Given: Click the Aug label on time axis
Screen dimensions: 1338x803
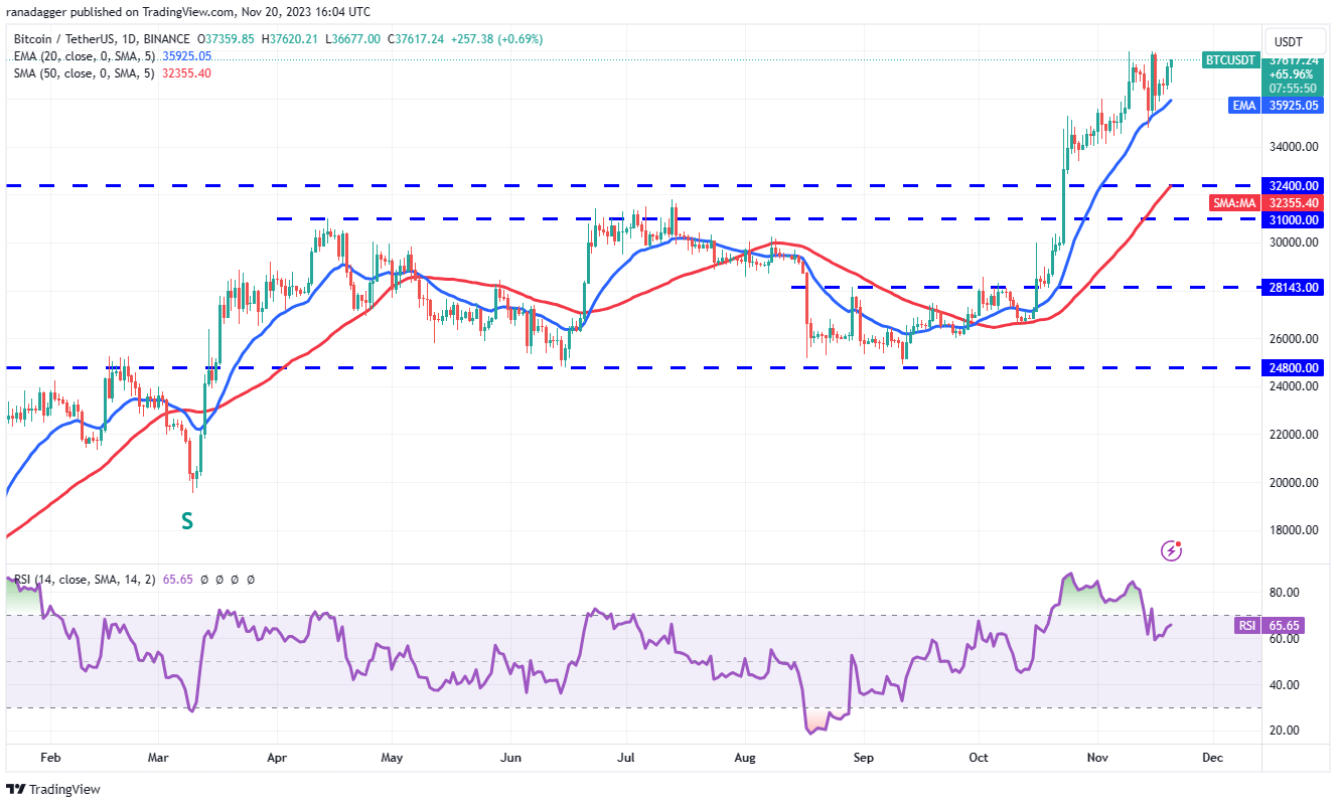Looking at the screenshot, I should (746, 758).
